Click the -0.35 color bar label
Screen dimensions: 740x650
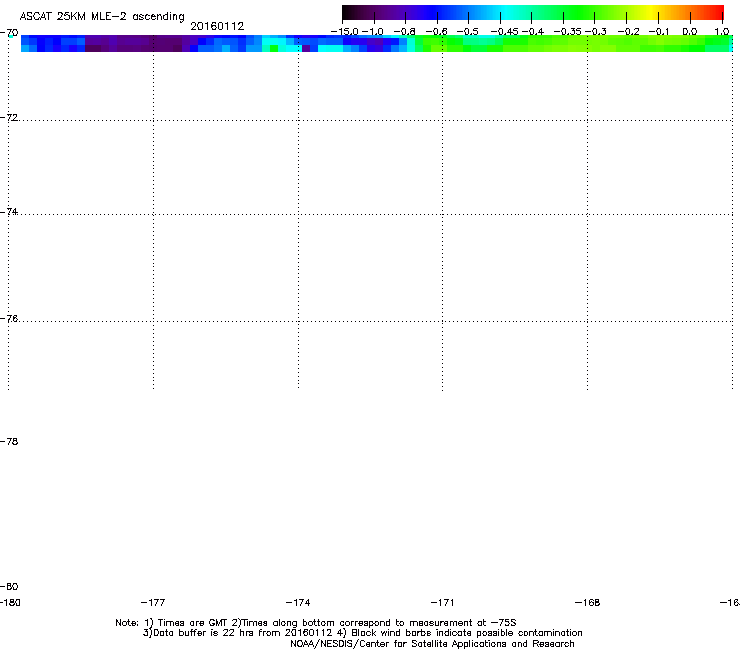(567, 32)
